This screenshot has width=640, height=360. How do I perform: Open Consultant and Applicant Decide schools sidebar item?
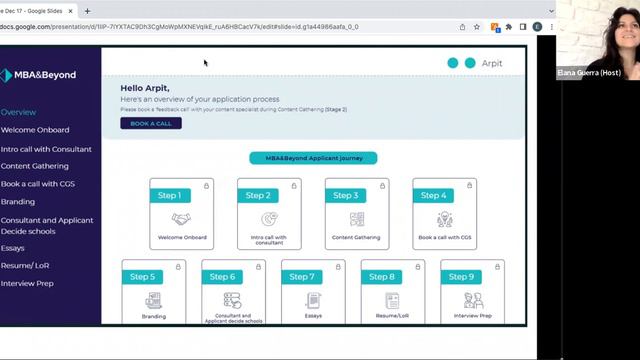point(47,226)
